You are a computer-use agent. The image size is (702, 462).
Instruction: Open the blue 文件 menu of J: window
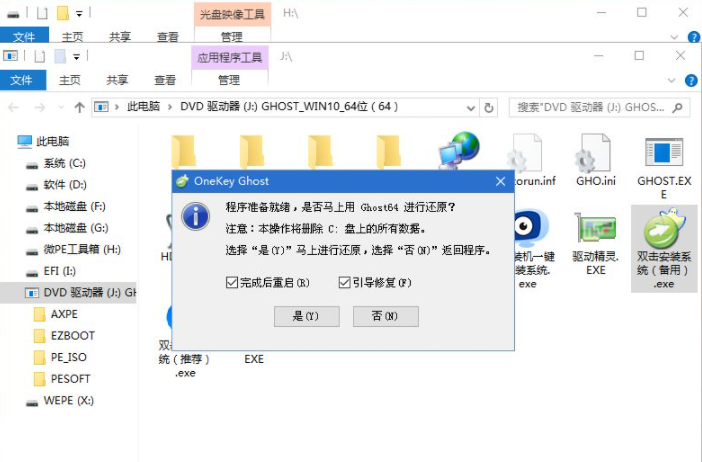pyautogui.click(x=22, y=80)
